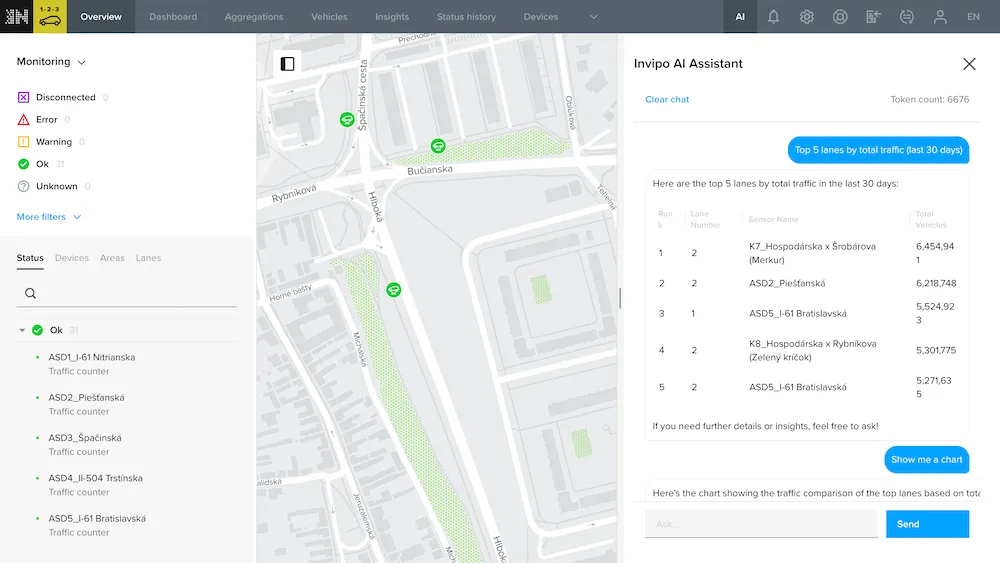Open the Overview tab
The height and width of the screenshot is (563, 1000).
coord(101,17)
